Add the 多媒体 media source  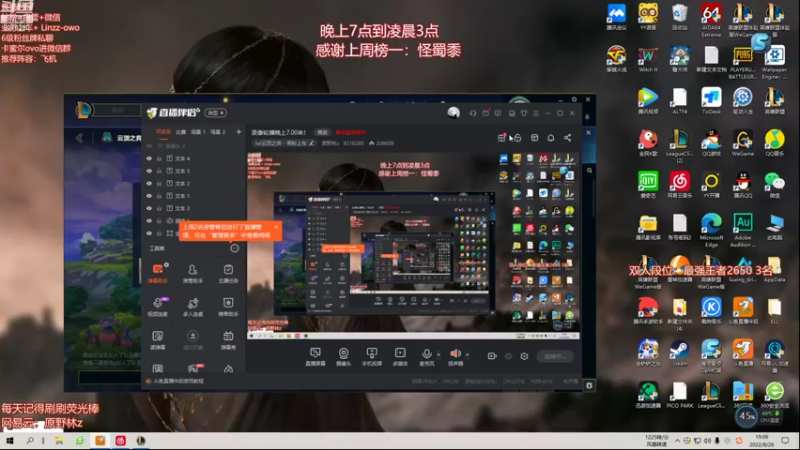click(400, 357)
